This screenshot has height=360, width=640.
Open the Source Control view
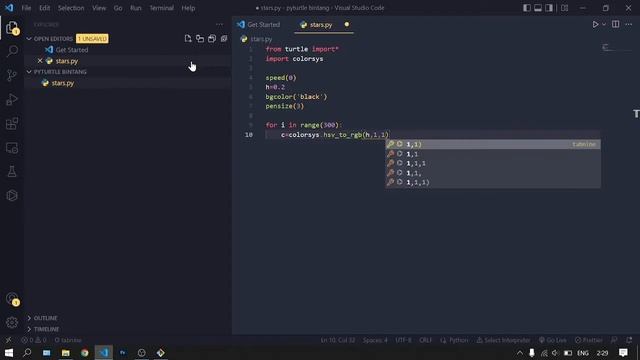tap(12, 75)
